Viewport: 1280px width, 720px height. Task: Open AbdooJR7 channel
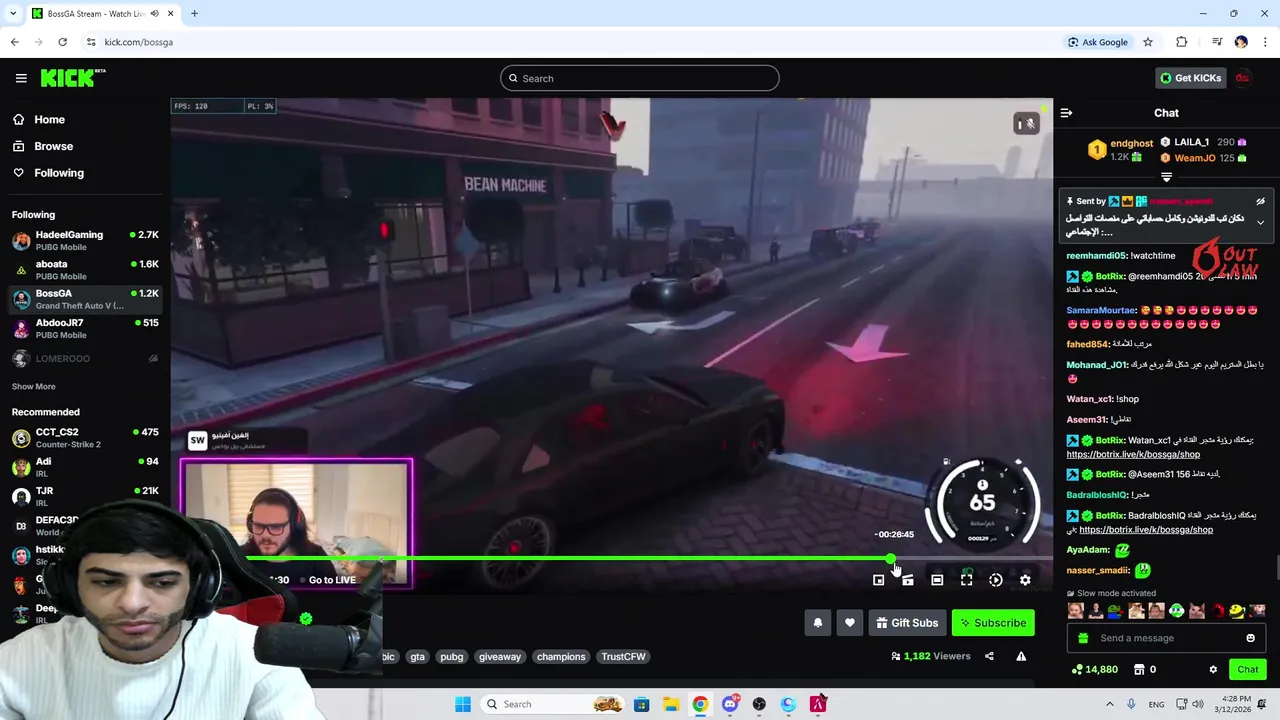click(85, 329)
